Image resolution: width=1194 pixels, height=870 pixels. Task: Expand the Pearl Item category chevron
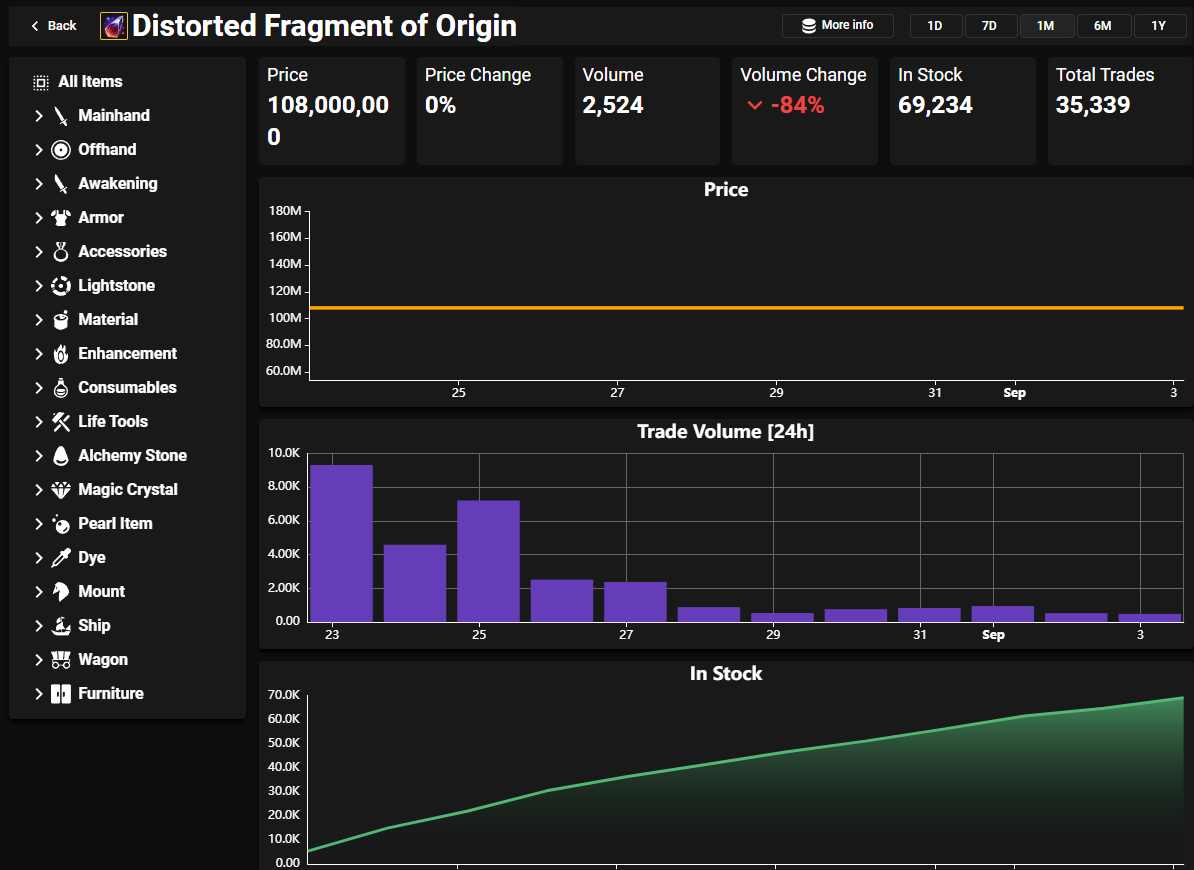tap(39, 524)
